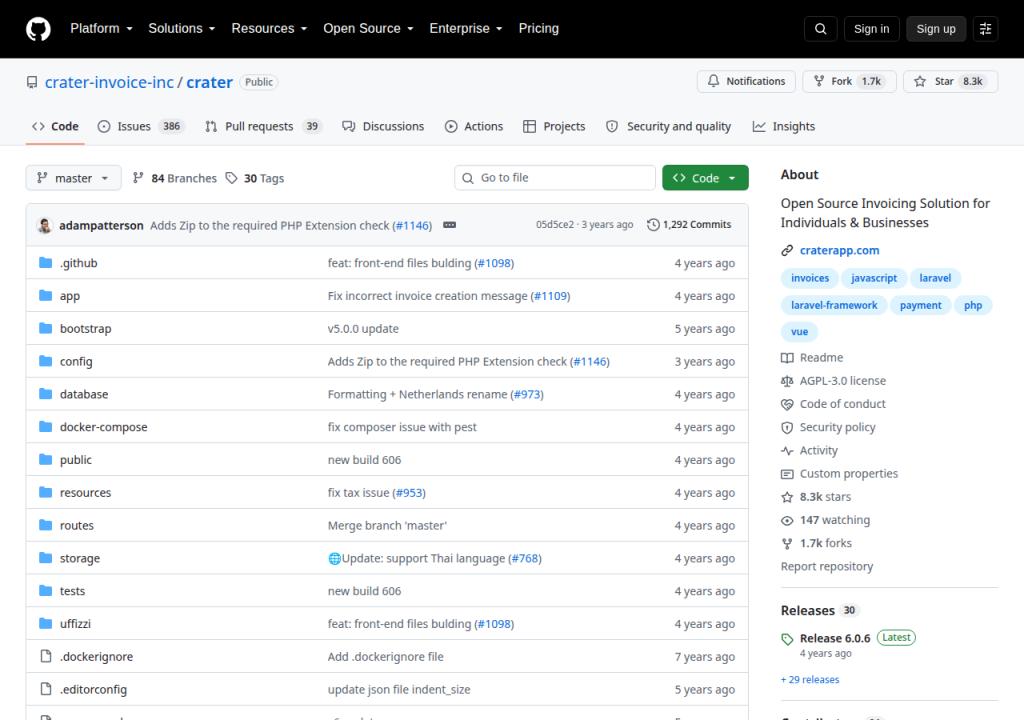Click the license scale icon

tap(787, 381)
